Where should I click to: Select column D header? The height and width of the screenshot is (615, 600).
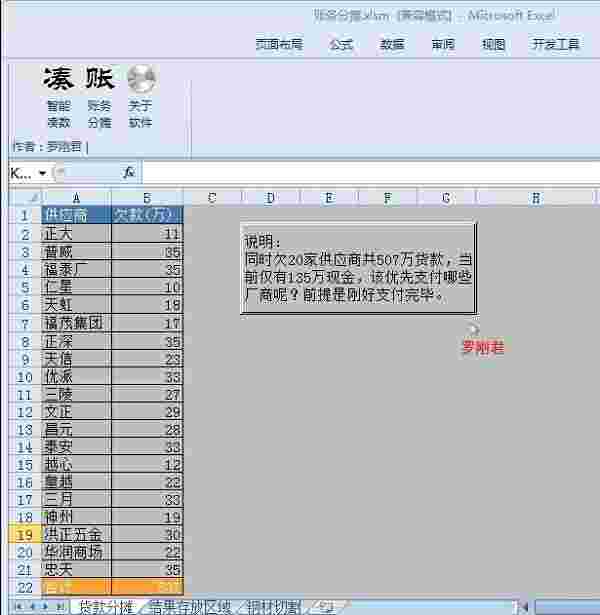(x=270, y=198)
